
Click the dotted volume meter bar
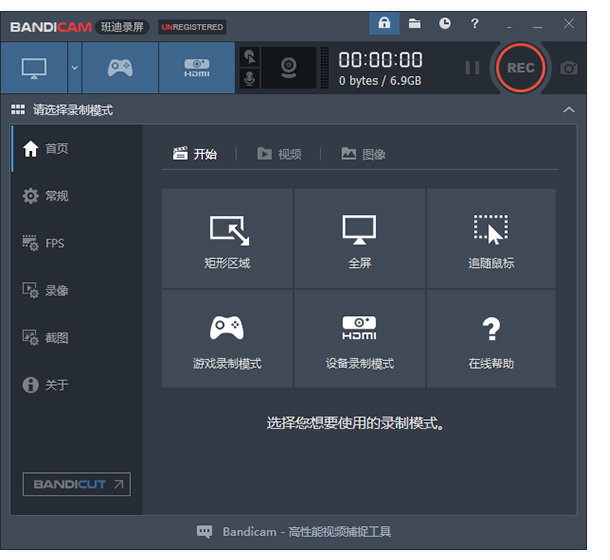pos(324,68)
